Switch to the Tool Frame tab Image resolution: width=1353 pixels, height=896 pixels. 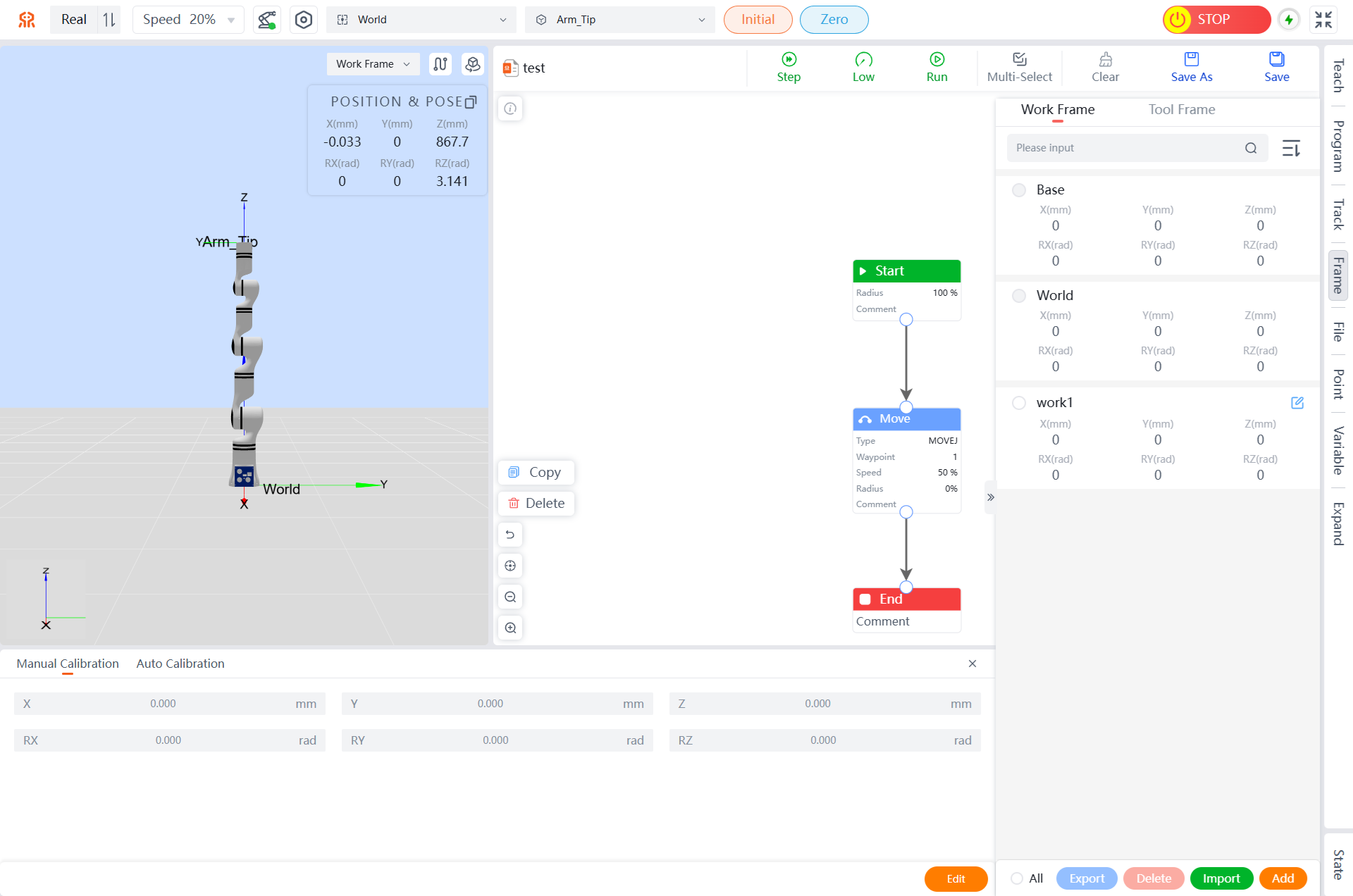pos(1181,109)
